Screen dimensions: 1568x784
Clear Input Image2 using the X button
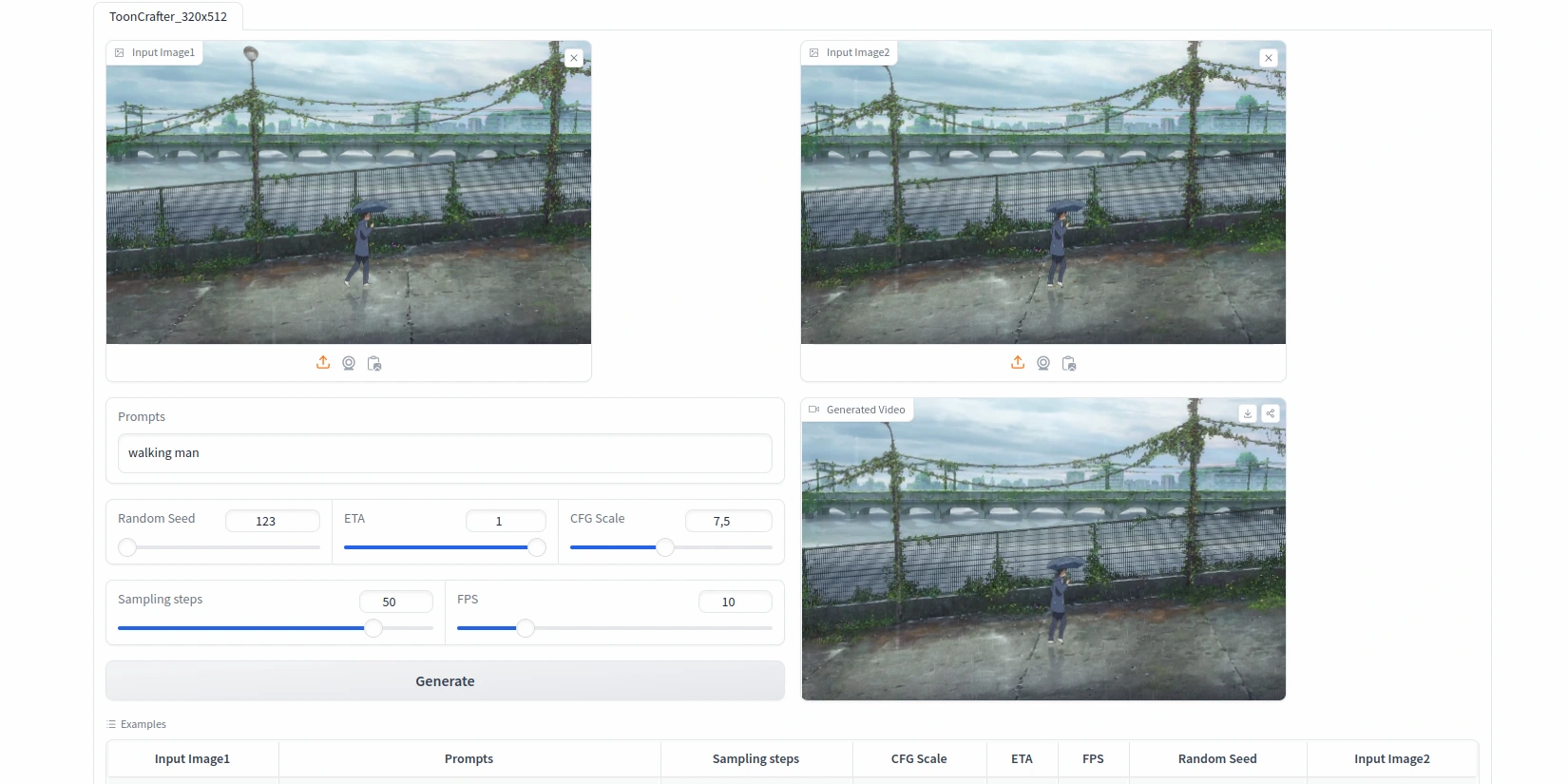[1268, 58]
